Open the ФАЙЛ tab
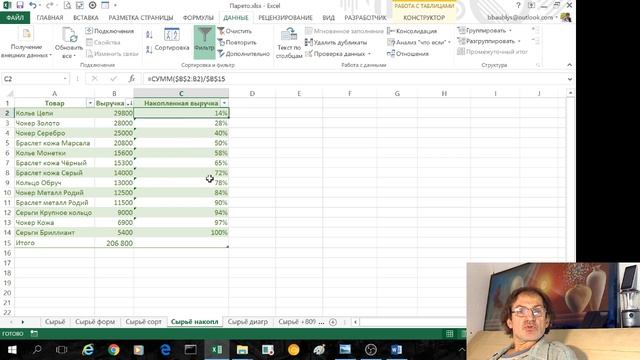Viewport: 640px width, 360px height. 15,18
